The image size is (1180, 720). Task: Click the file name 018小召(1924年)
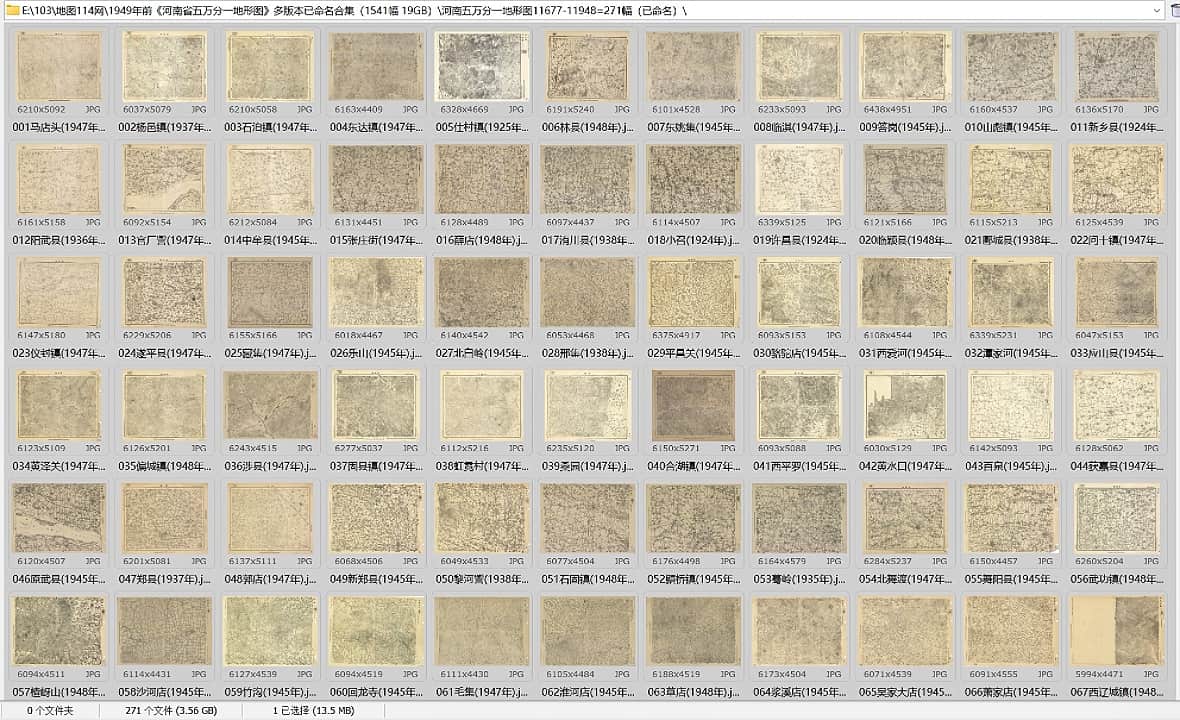[694, 241]
